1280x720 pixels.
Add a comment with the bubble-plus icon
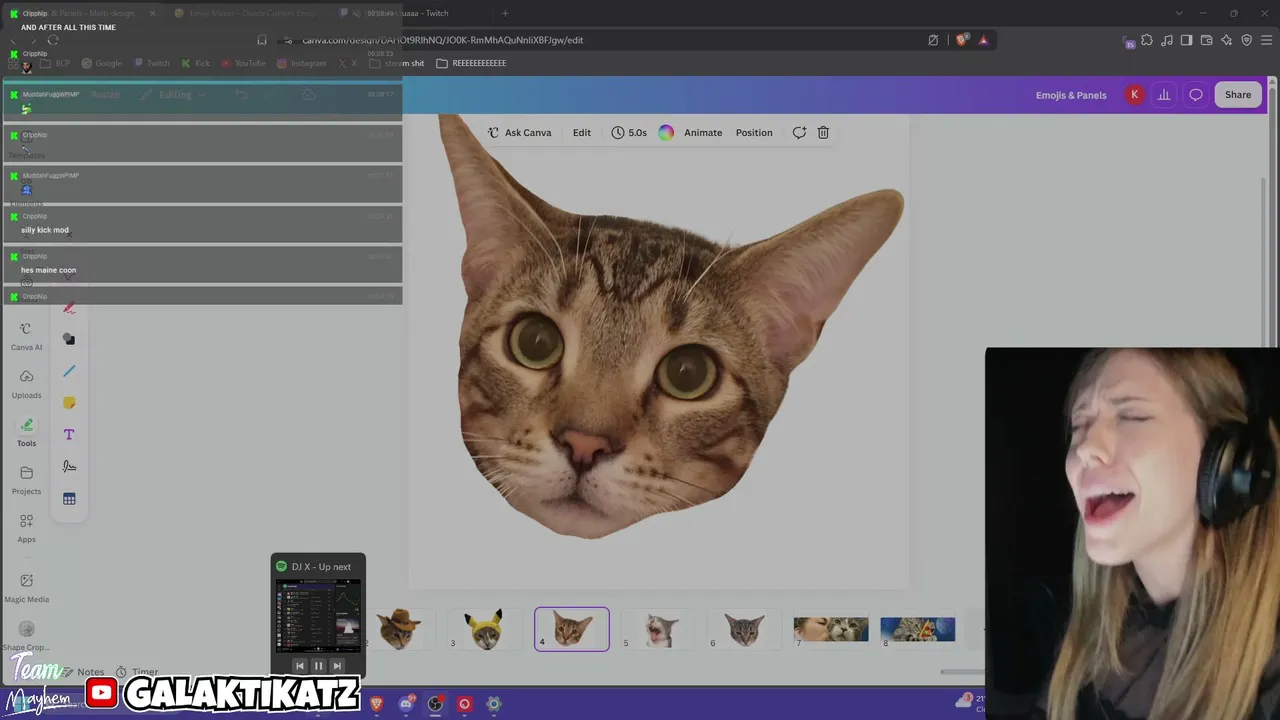tap(799, 132)
